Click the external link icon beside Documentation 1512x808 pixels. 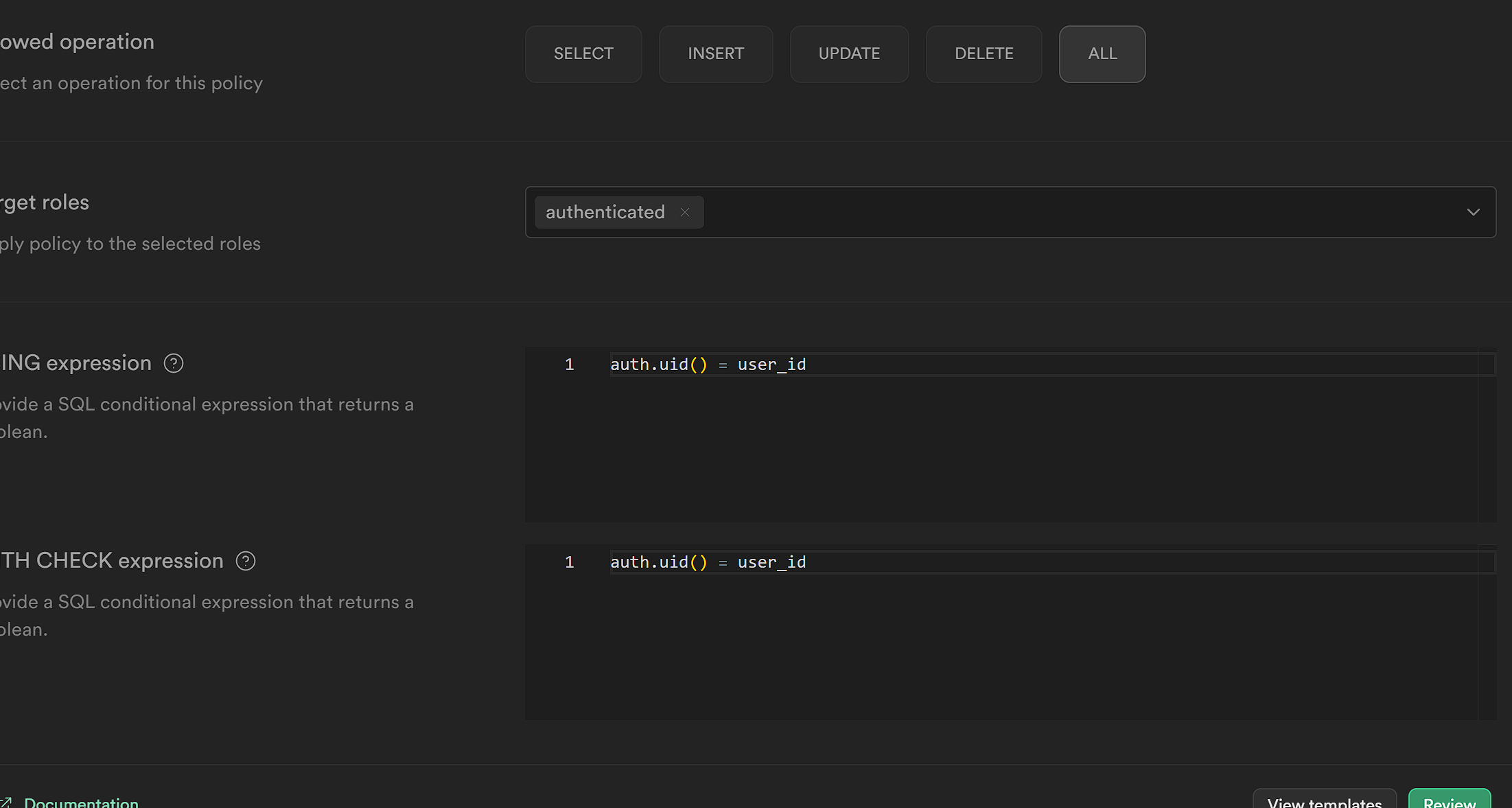pos(6,802)
